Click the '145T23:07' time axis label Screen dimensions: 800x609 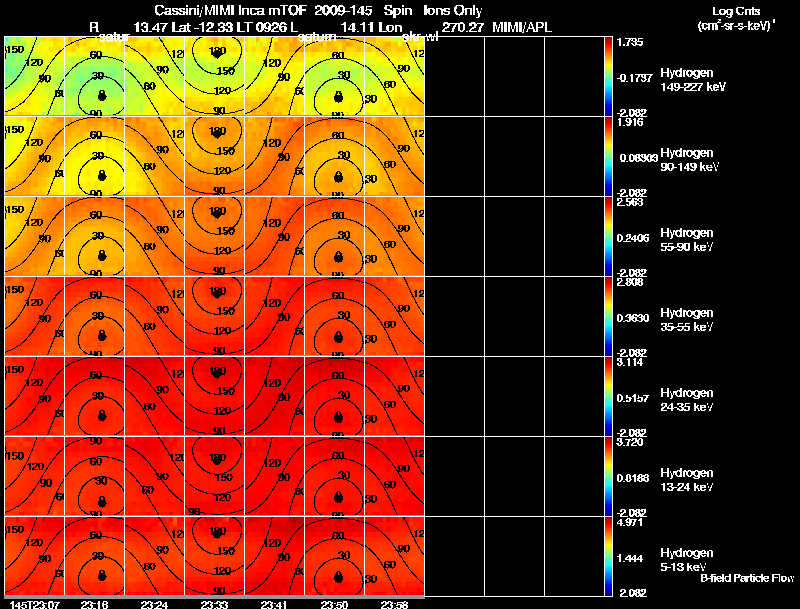[x=34, y=604]
